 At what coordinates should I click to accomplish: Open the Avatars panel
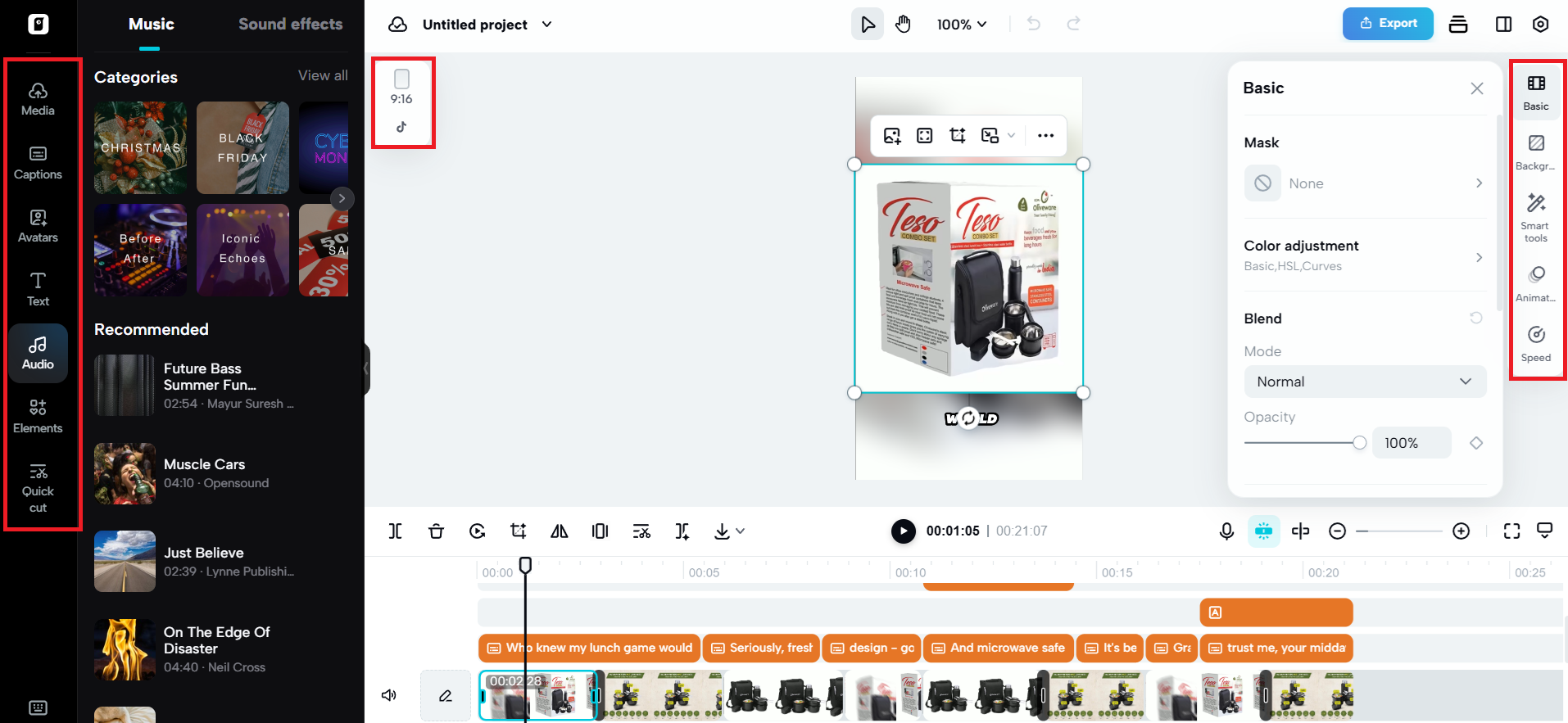pyautogui.click(x=38, y=226)
